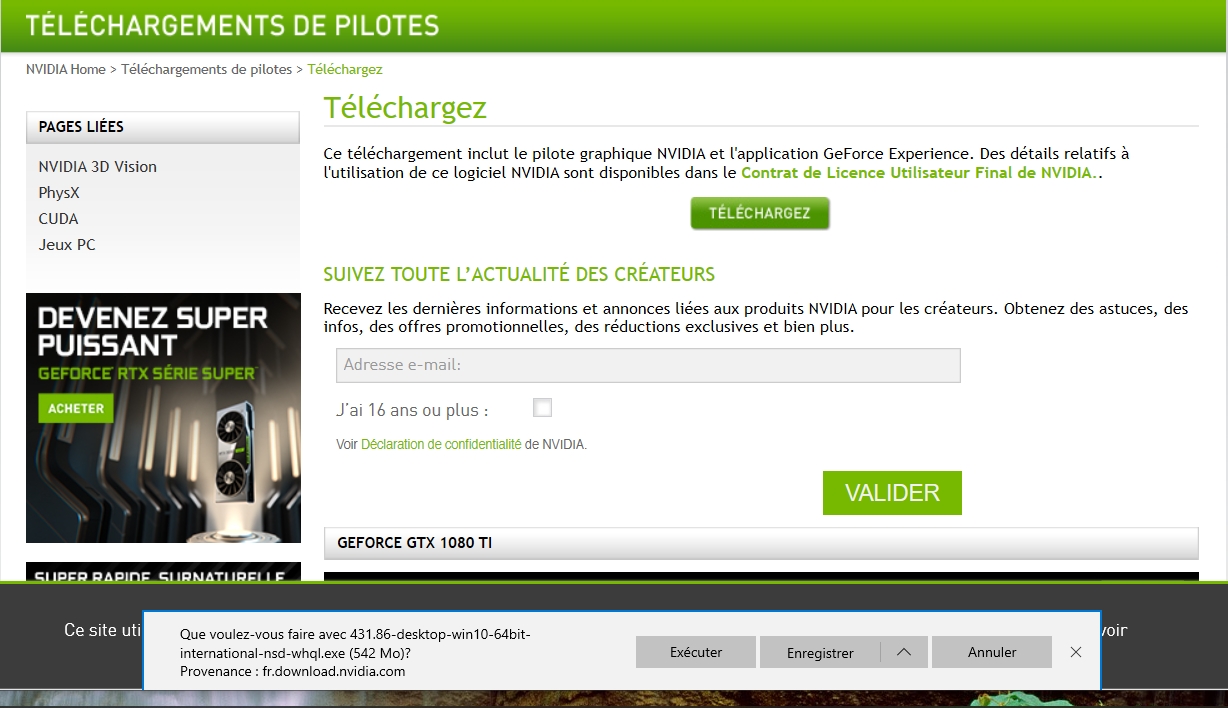The height and width of the screenshot is (708, 1228).
Task: Expand the Enregistrer options arrow
Action: (904, 652)
